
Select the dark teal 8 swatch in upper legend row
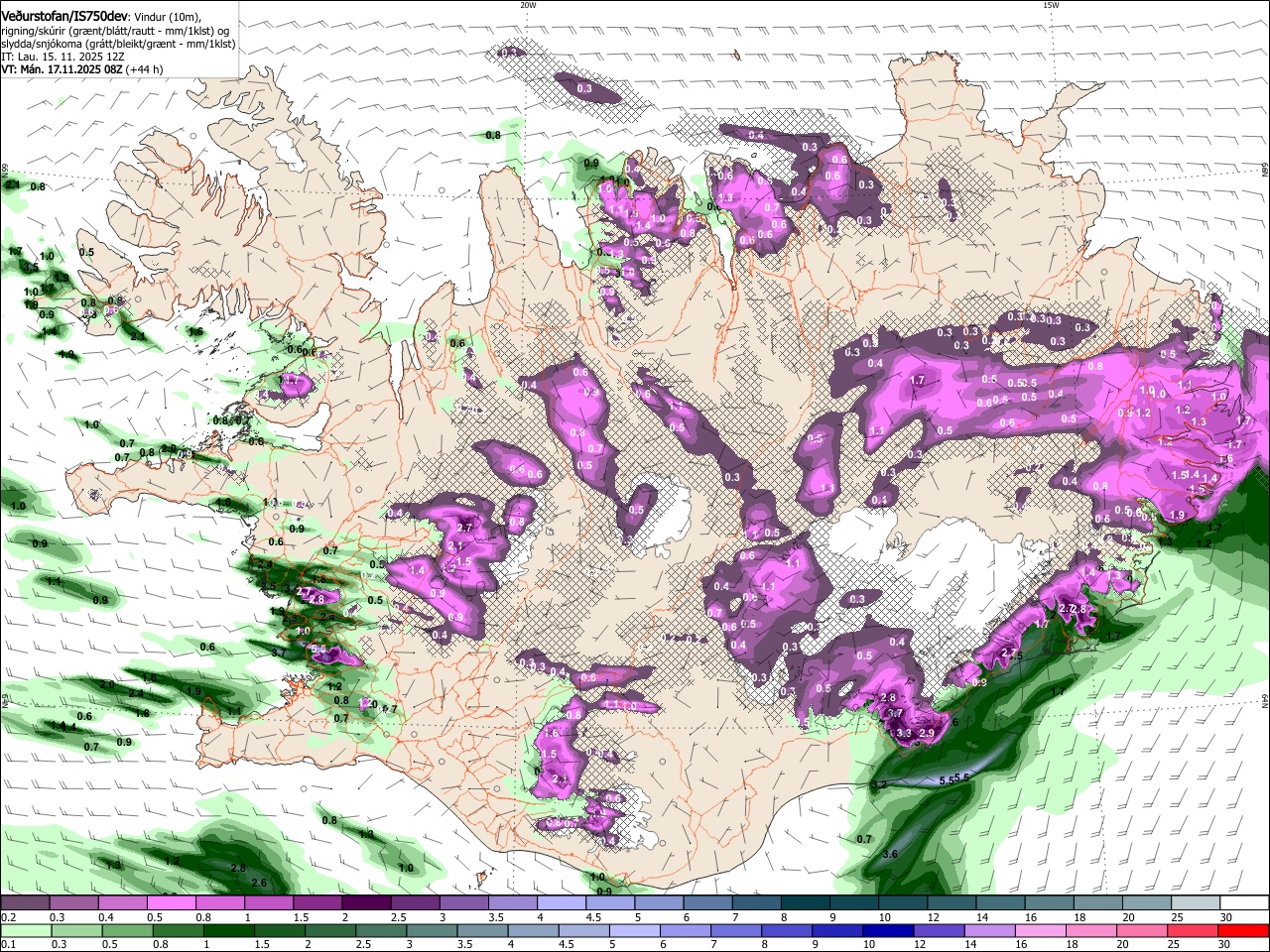point(804,903)
